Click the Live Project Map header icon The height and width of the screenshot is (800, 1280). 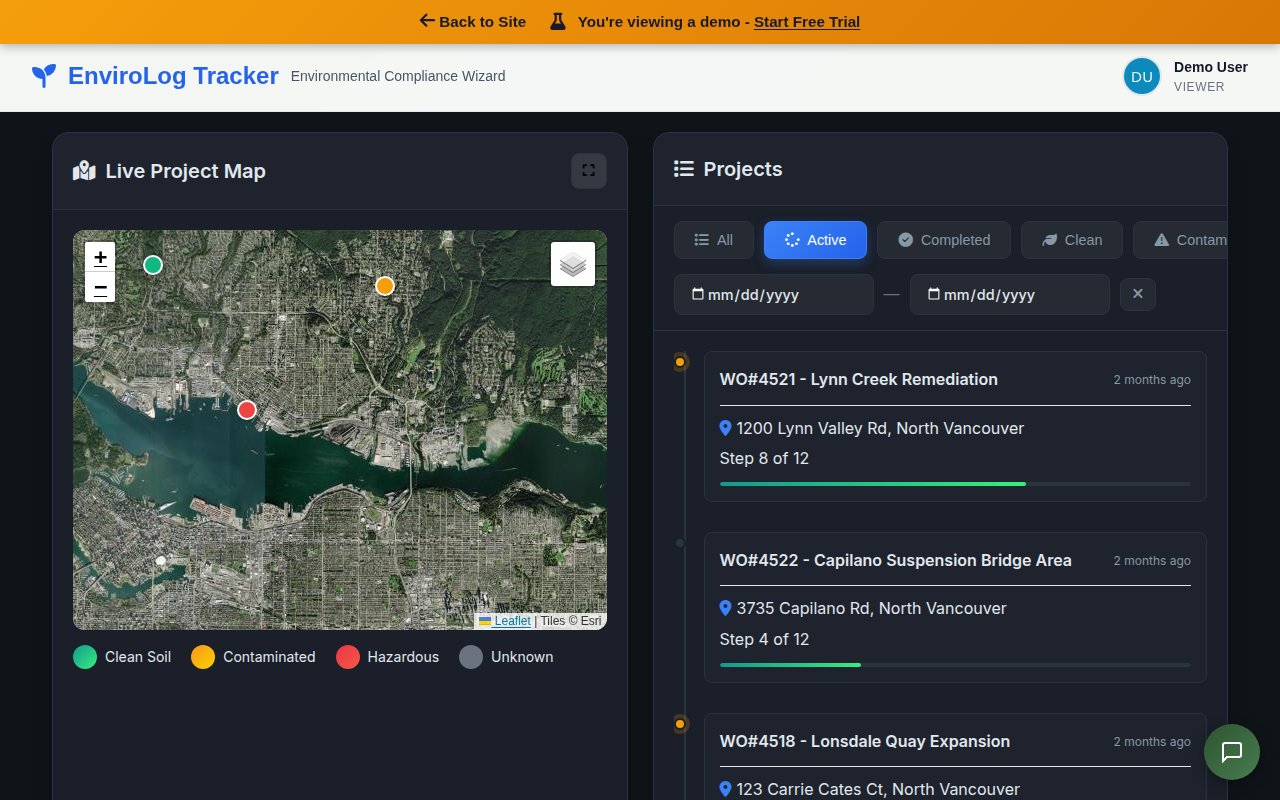[84, 171]
